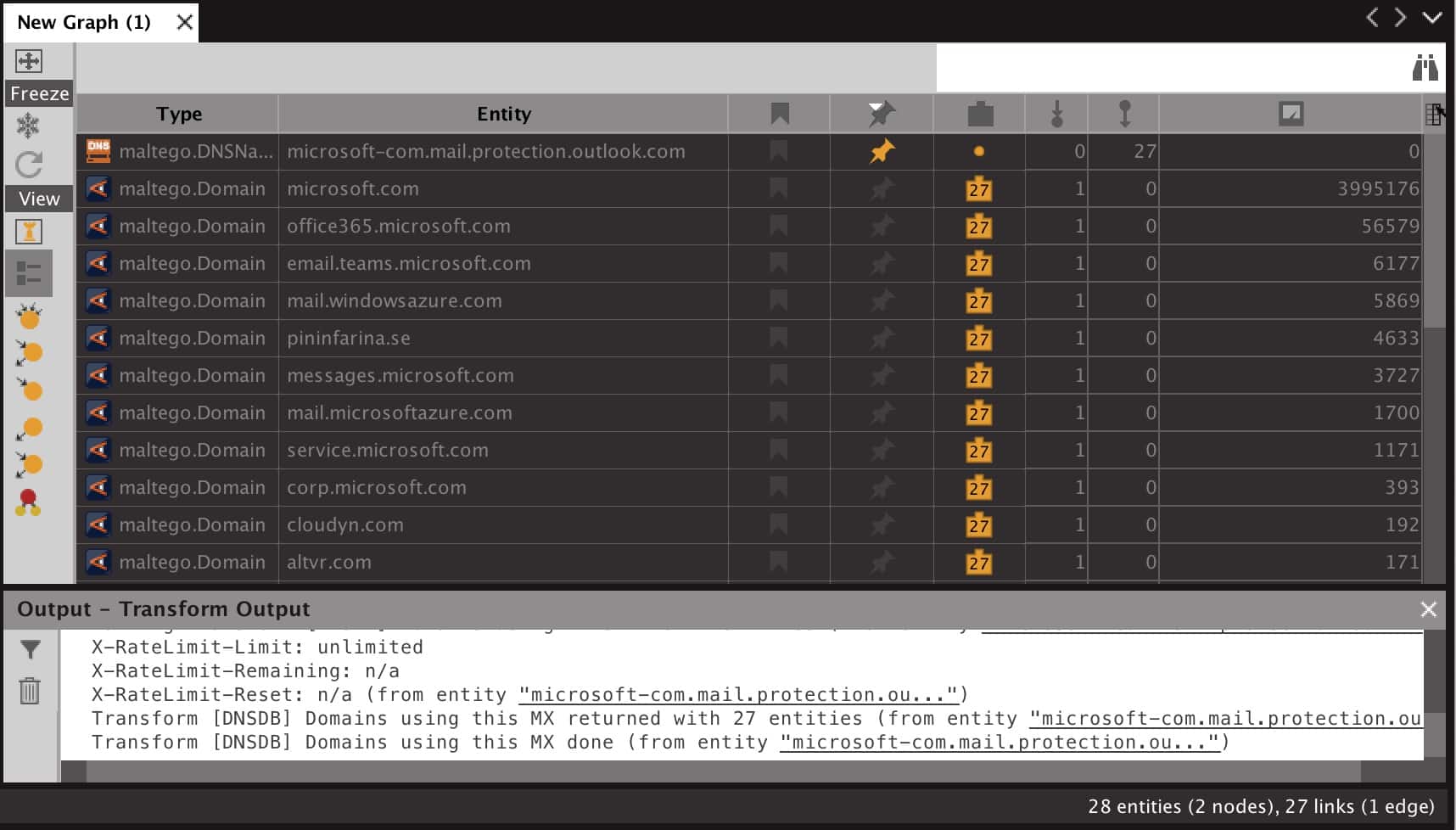
Task: Pin the service.microsoft.com entity
Action: [882, 450]
